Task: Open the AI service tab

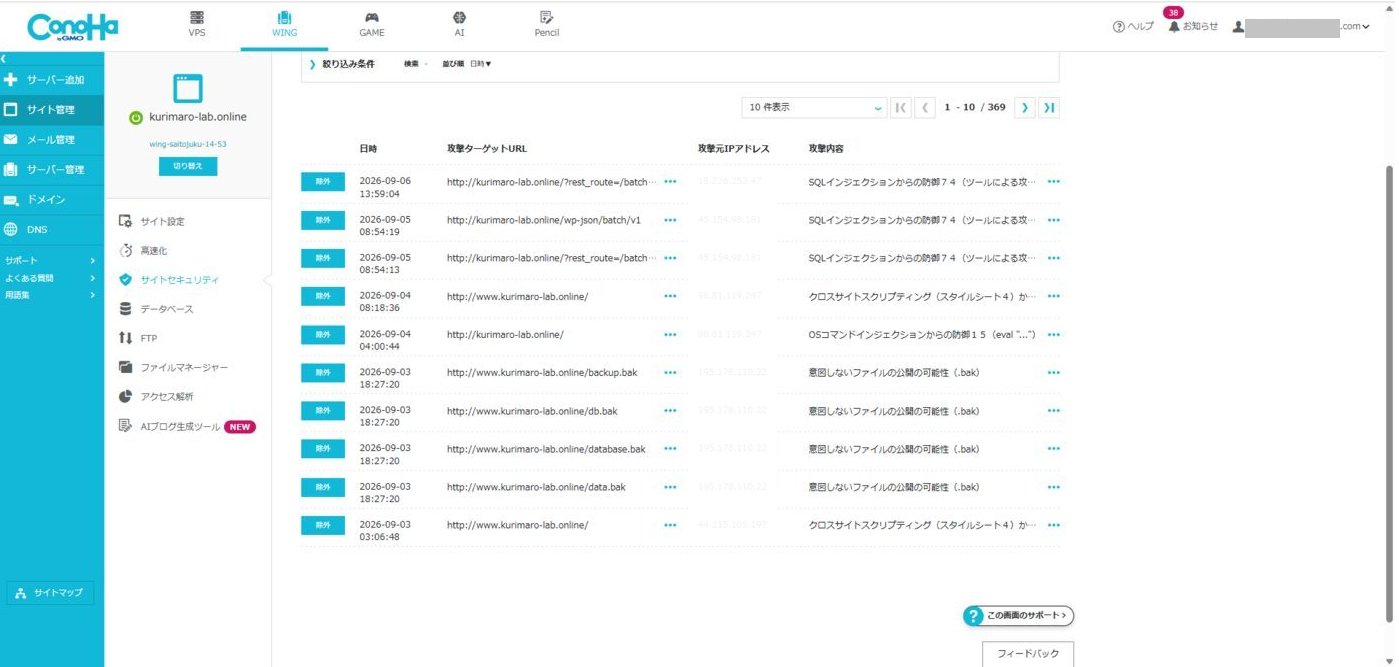Action: (x=459, y=24)
